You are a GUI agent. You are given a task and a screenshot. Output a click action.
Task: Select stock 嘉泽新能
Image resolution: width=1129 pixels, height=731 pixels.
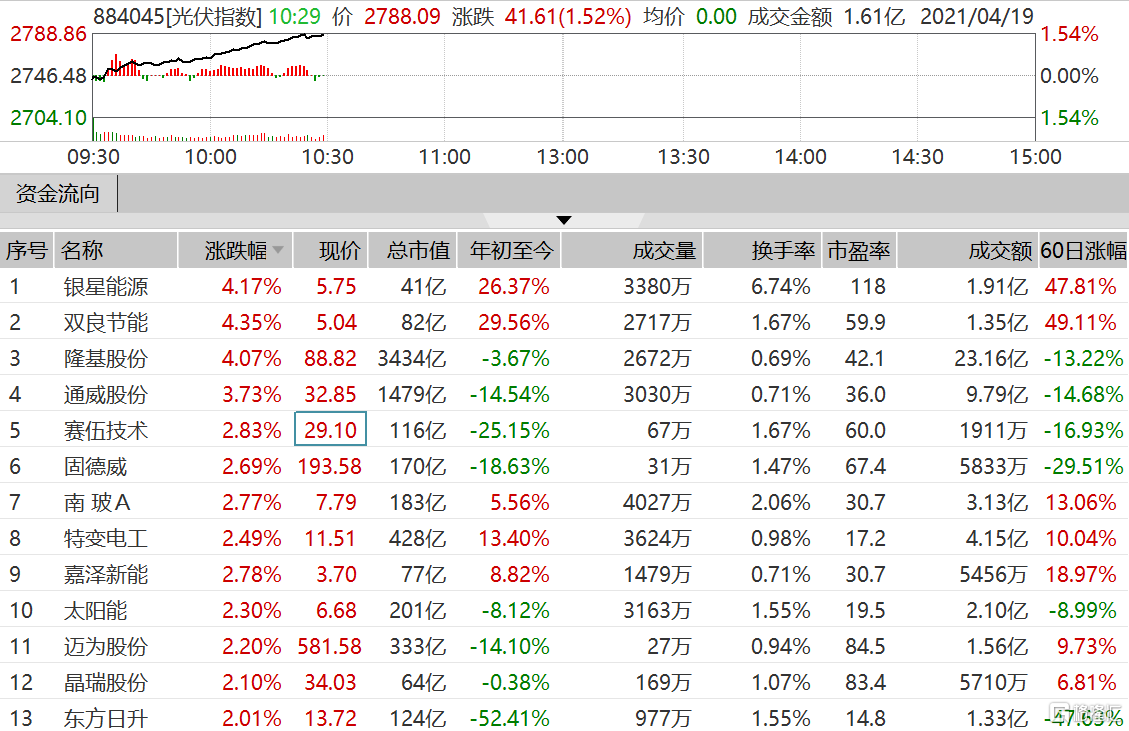click(x=106, y=575)
